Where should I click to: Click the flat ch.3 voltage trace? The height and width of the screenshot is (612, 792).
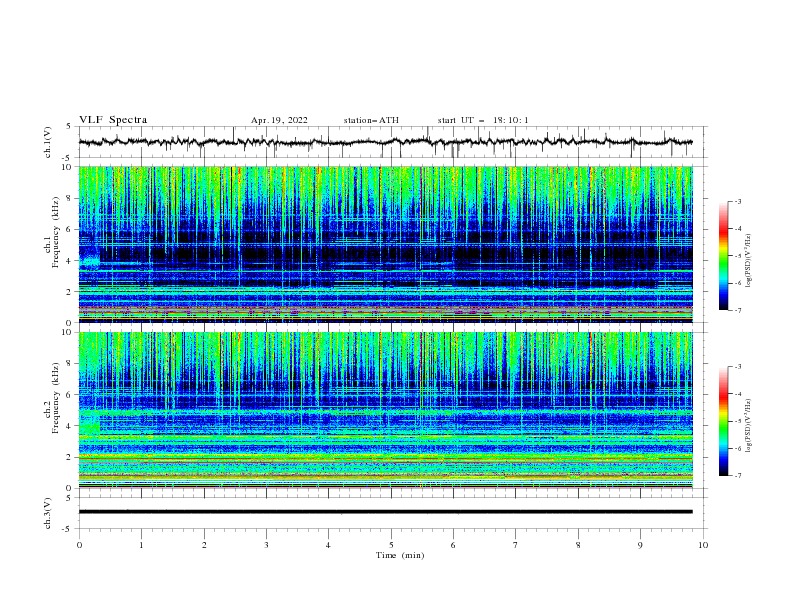385,512
